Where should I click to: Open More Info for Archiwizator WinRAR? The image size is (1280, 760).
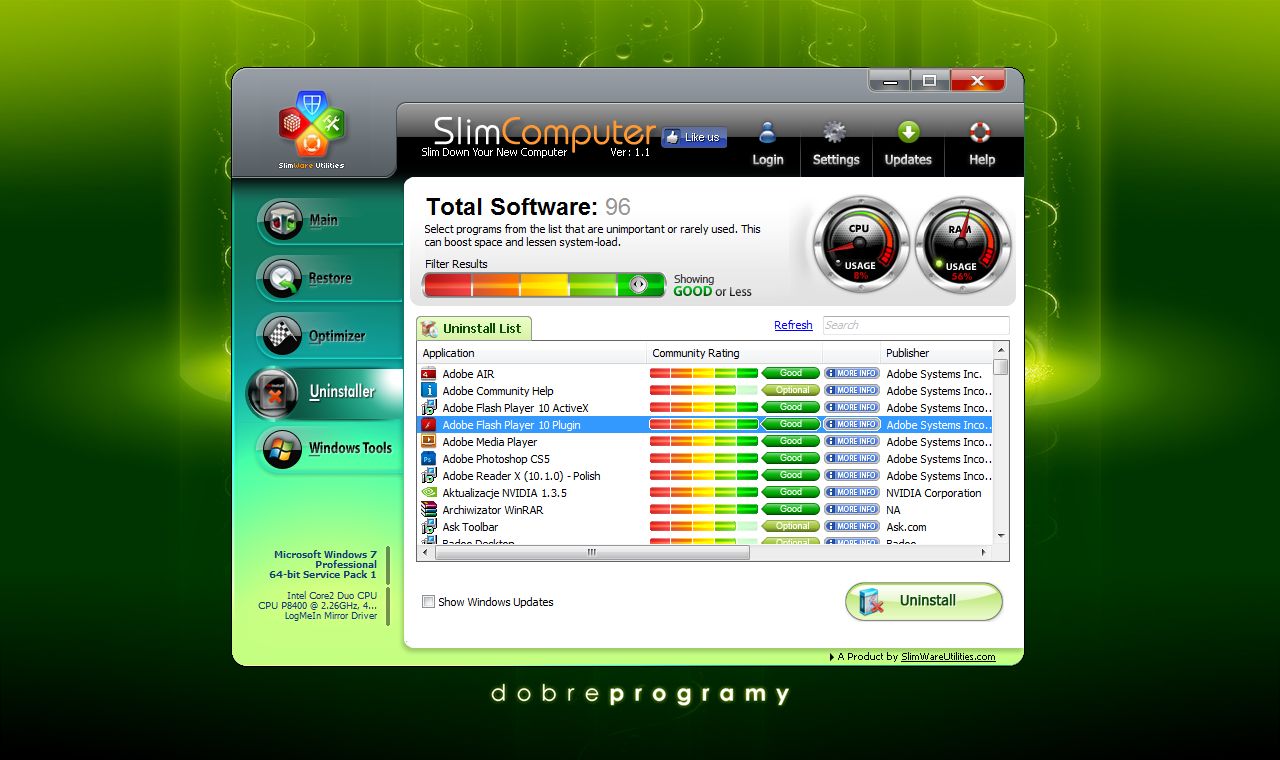pyautogui.click(x=852, y=509)
